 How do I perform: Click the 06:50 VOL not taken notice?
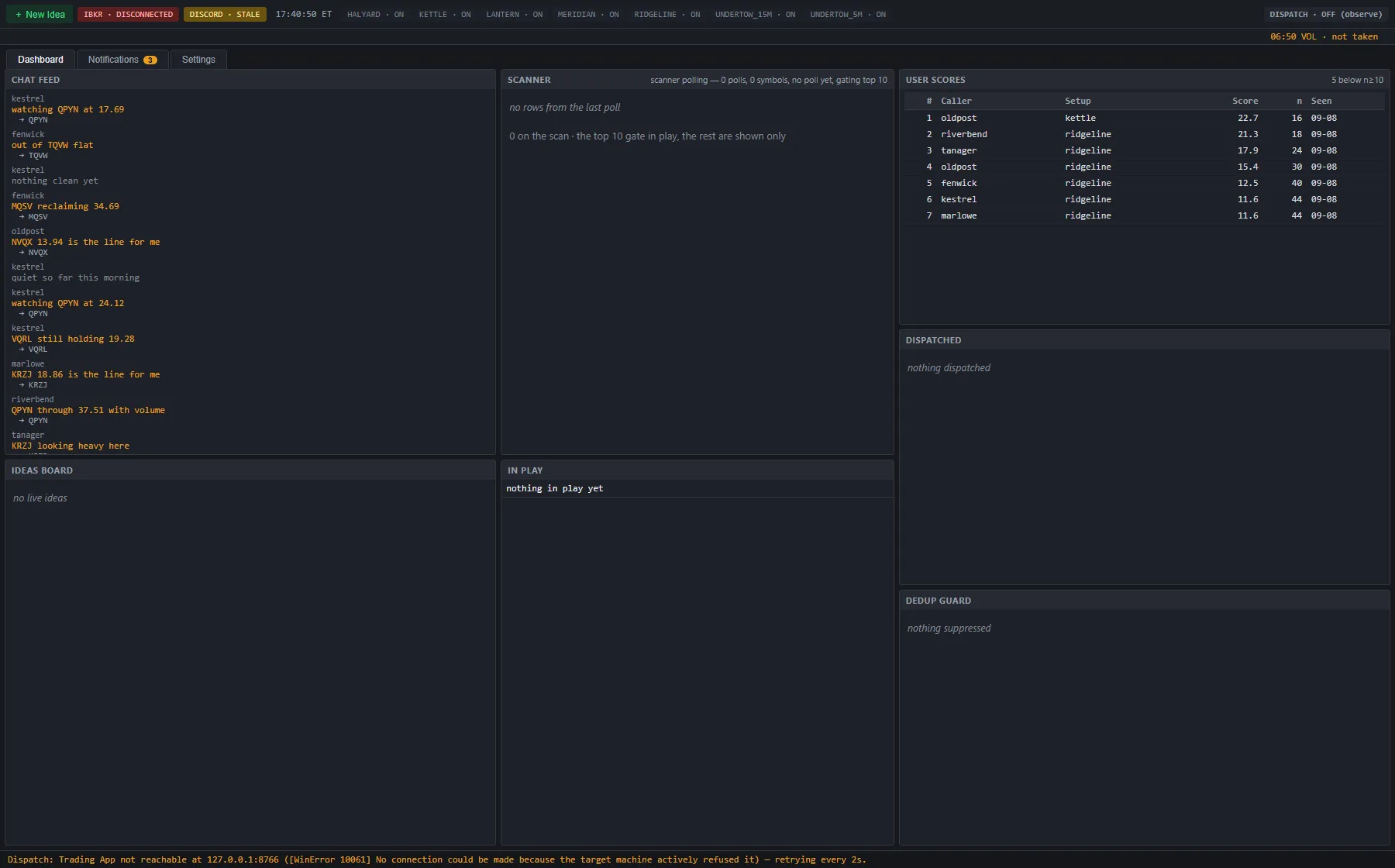(1324, 36)
